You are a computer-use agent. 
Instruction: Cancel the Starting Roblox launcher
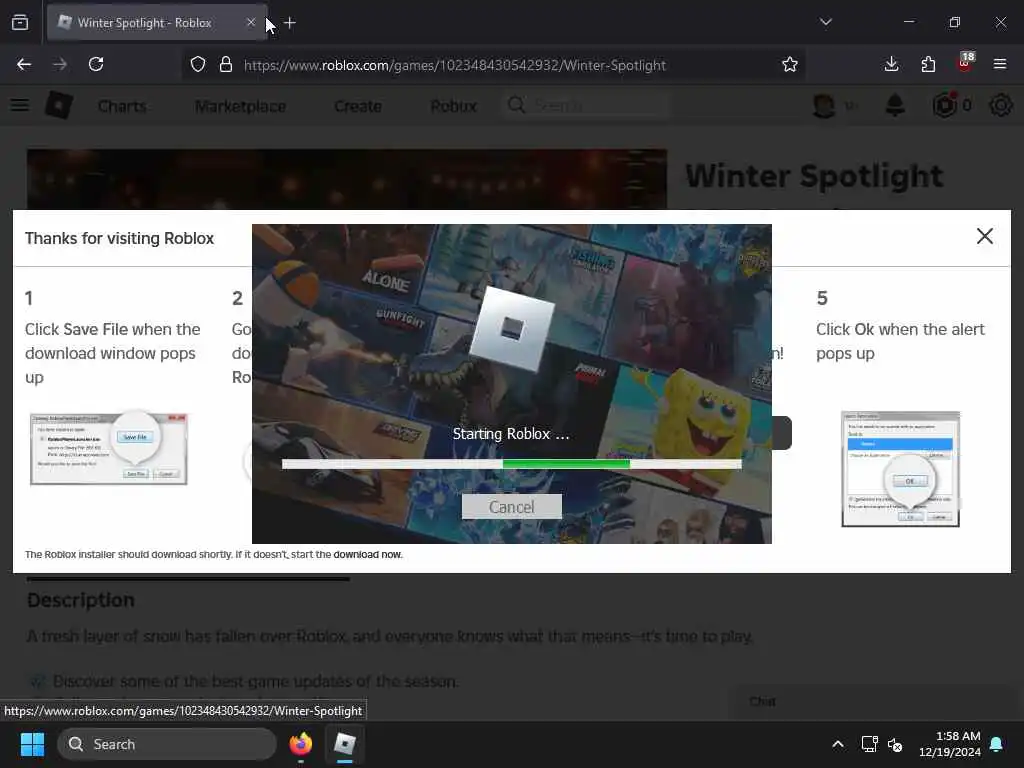tap(511, 507)
